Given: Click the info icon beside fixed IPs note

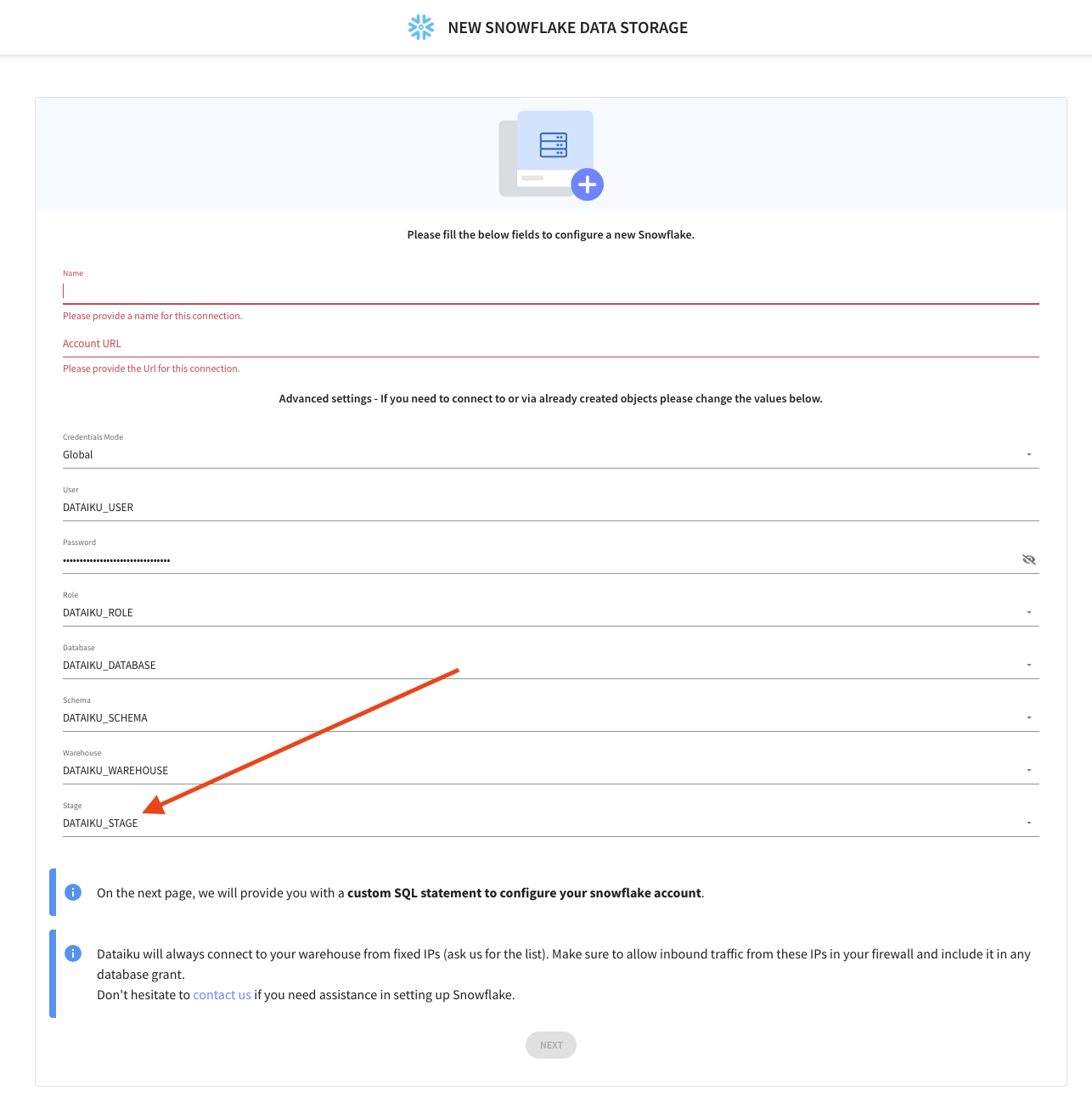Looking at the screenshot, I should [x=73, y=953].
